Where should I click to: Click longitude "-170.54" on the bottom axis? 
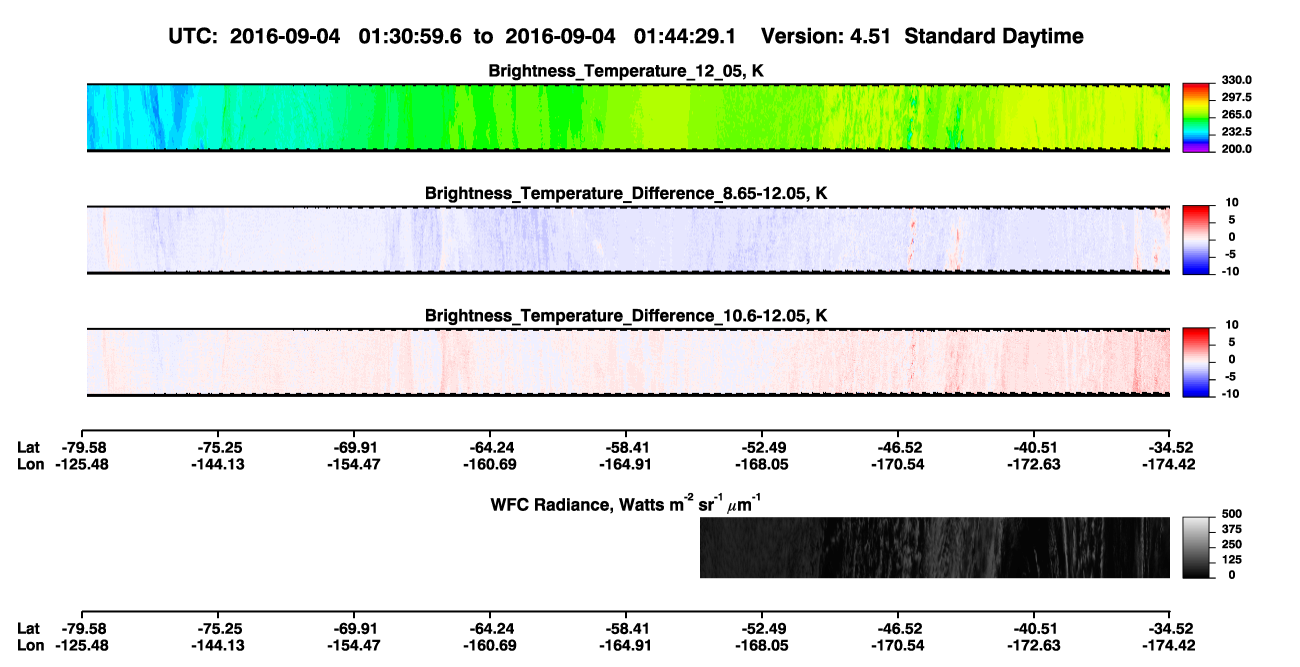898,645
